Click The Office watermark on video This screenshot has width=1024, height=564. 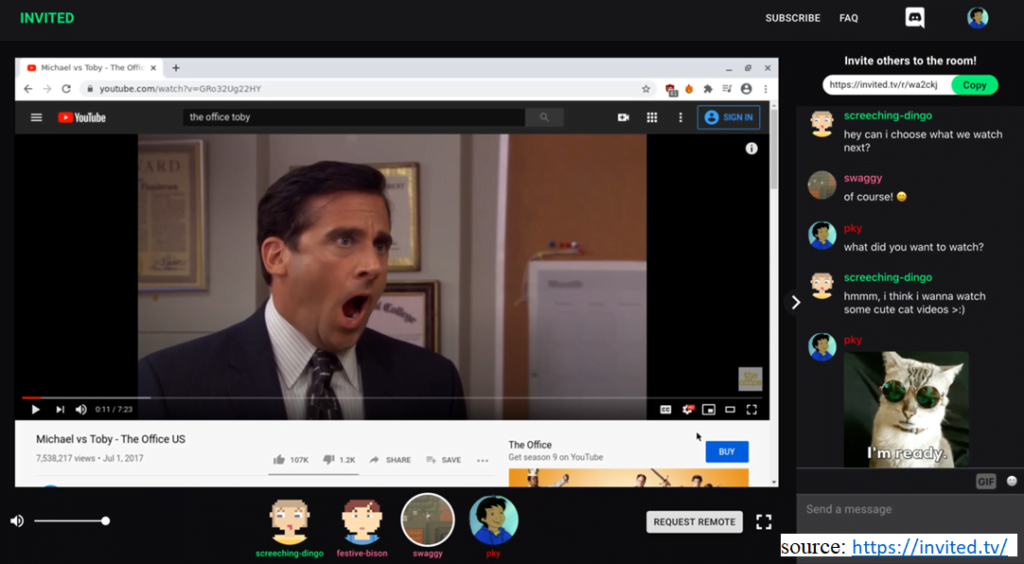[750, 379]
